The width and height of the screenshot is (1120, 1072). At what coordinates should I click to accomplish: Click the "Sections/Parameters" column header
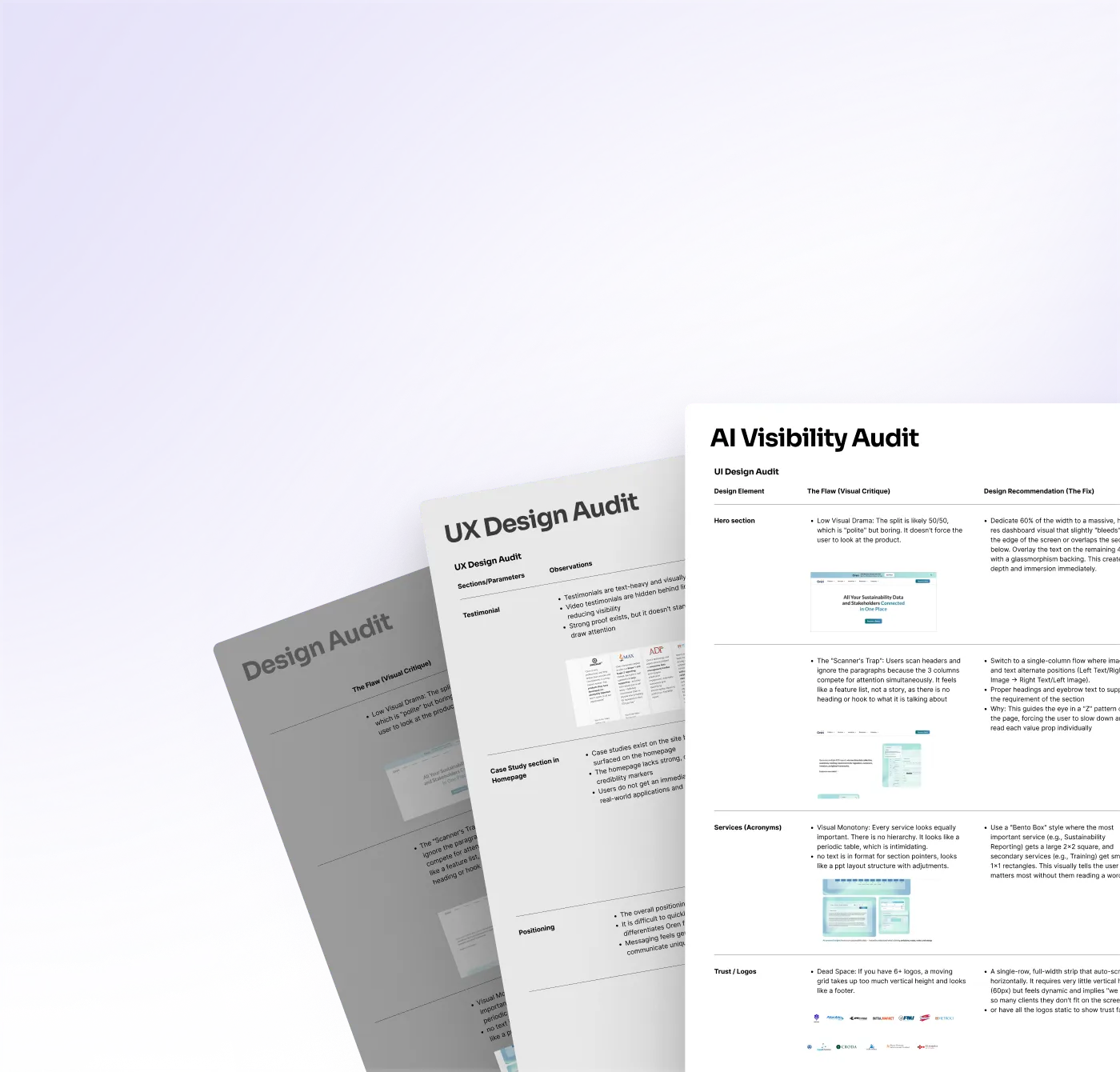coord(491,581)
